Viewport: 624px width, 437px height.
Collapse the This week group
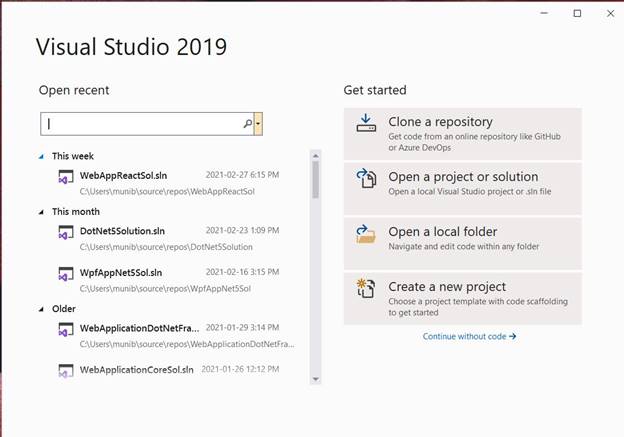pos(42,156)
